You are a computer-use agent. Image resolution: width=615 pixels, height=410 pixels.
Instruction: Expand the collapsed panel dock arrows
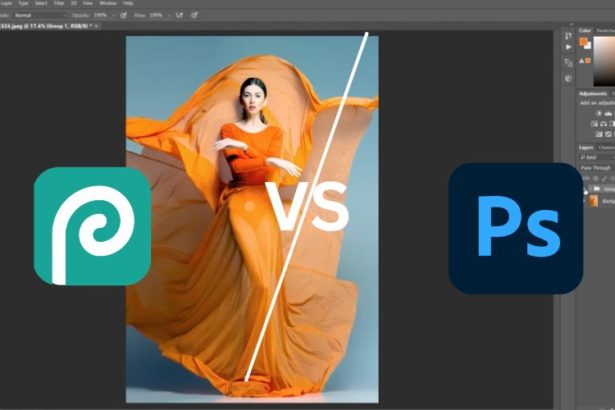[x=571, y=25]
